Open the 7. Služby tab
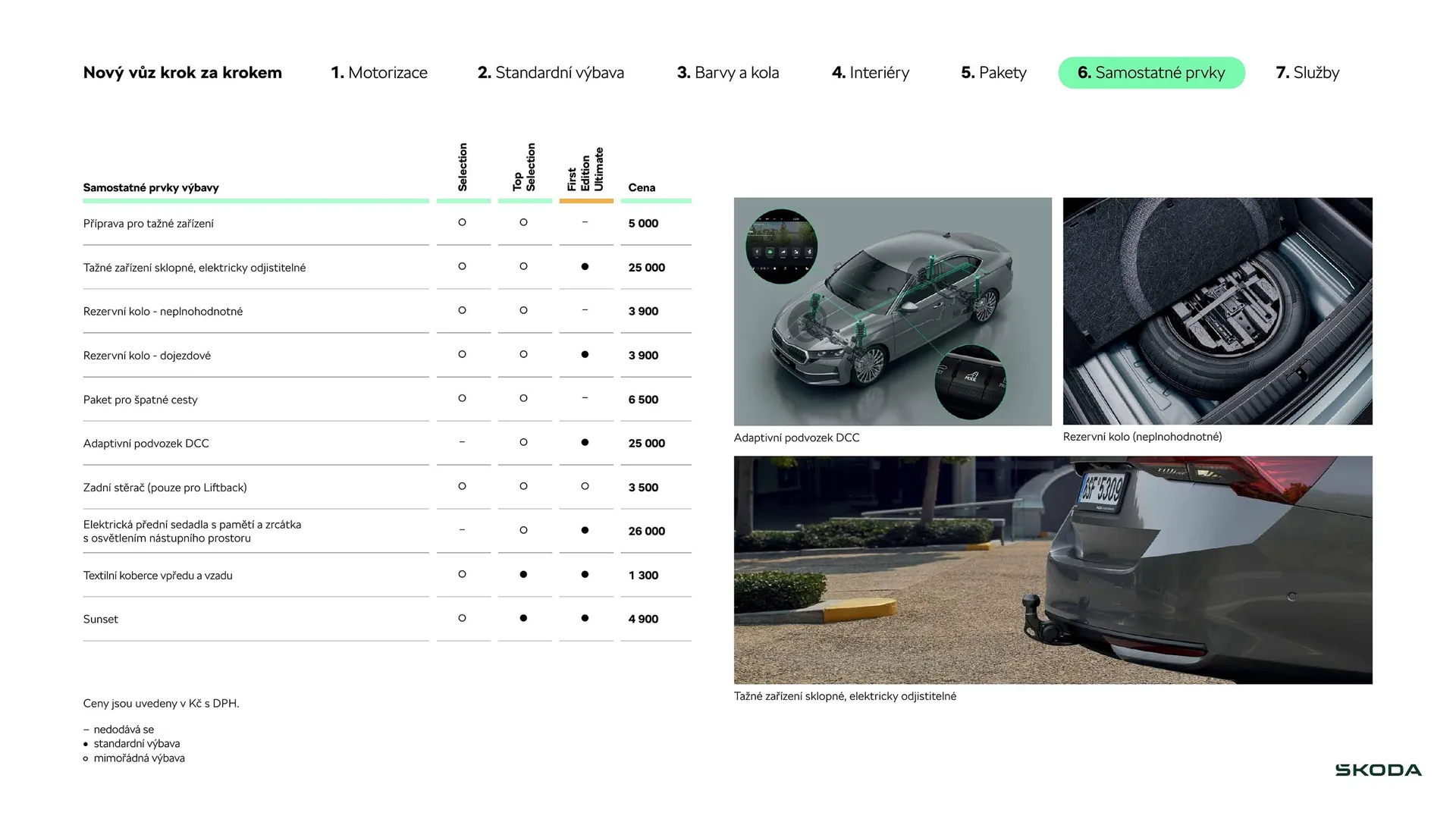Viewport: 1456px width, 819px height. (x=1307, y=73)
